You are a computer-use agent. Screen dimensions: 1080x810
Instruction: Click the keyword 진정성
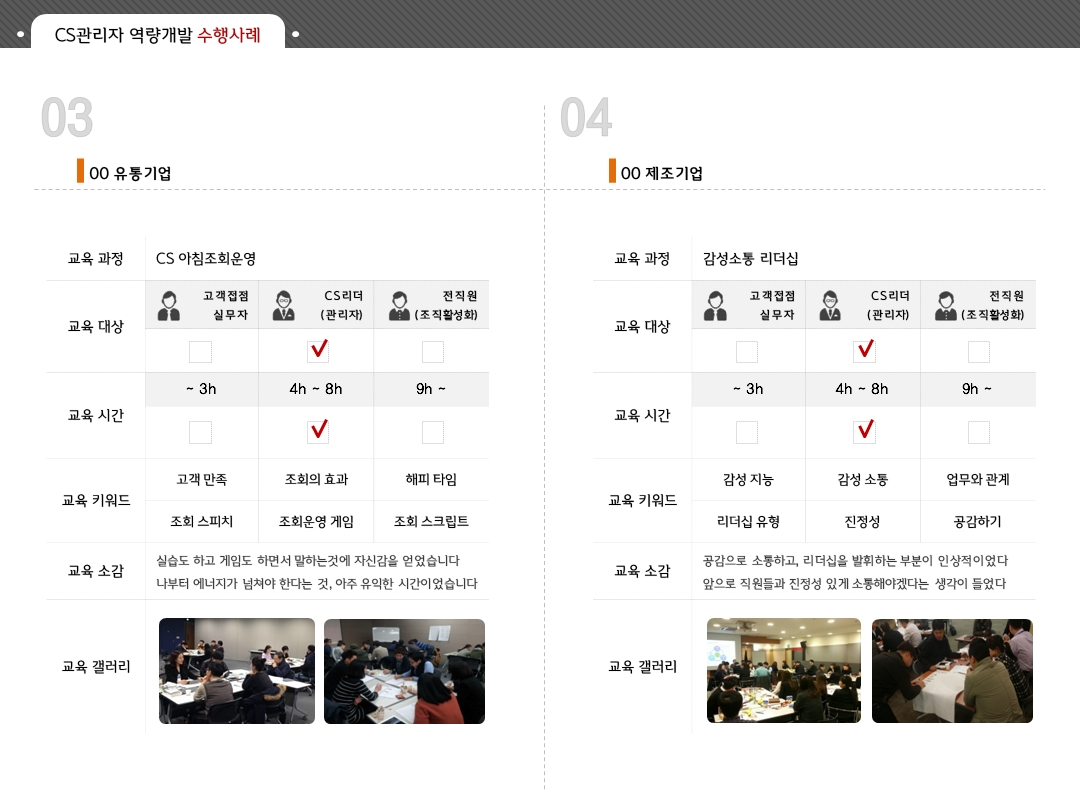pos(862,521)
